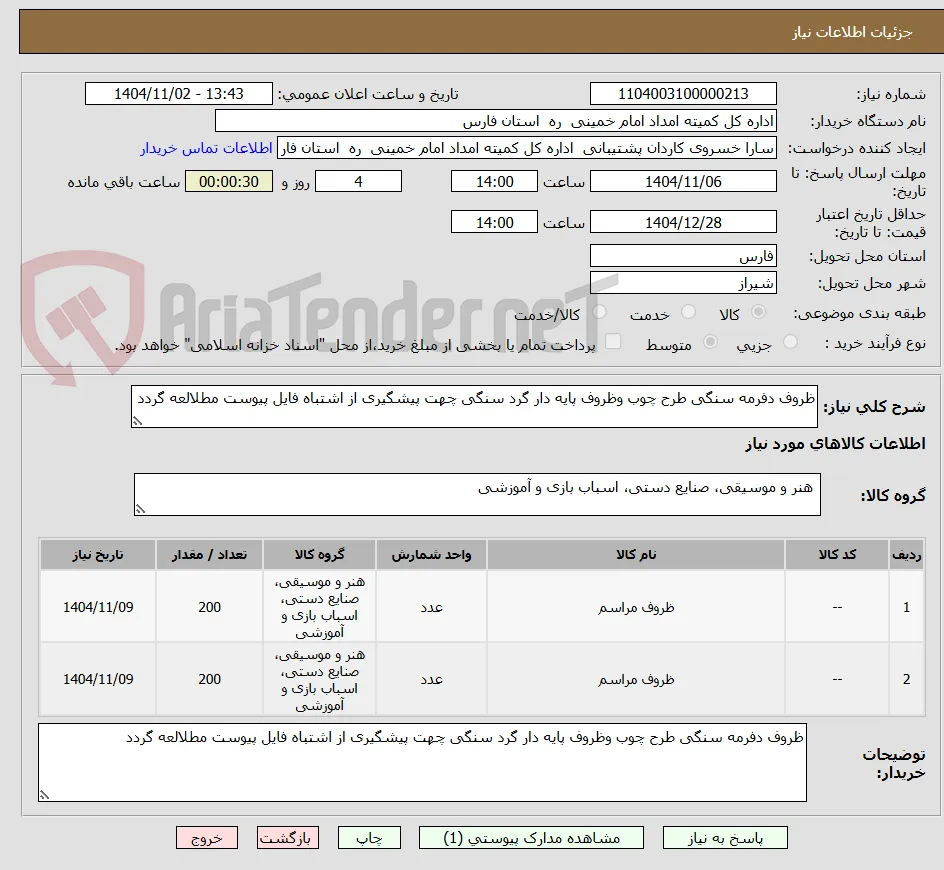
Task: Click the table's گروه کالا column header
Action: point(320,555)
